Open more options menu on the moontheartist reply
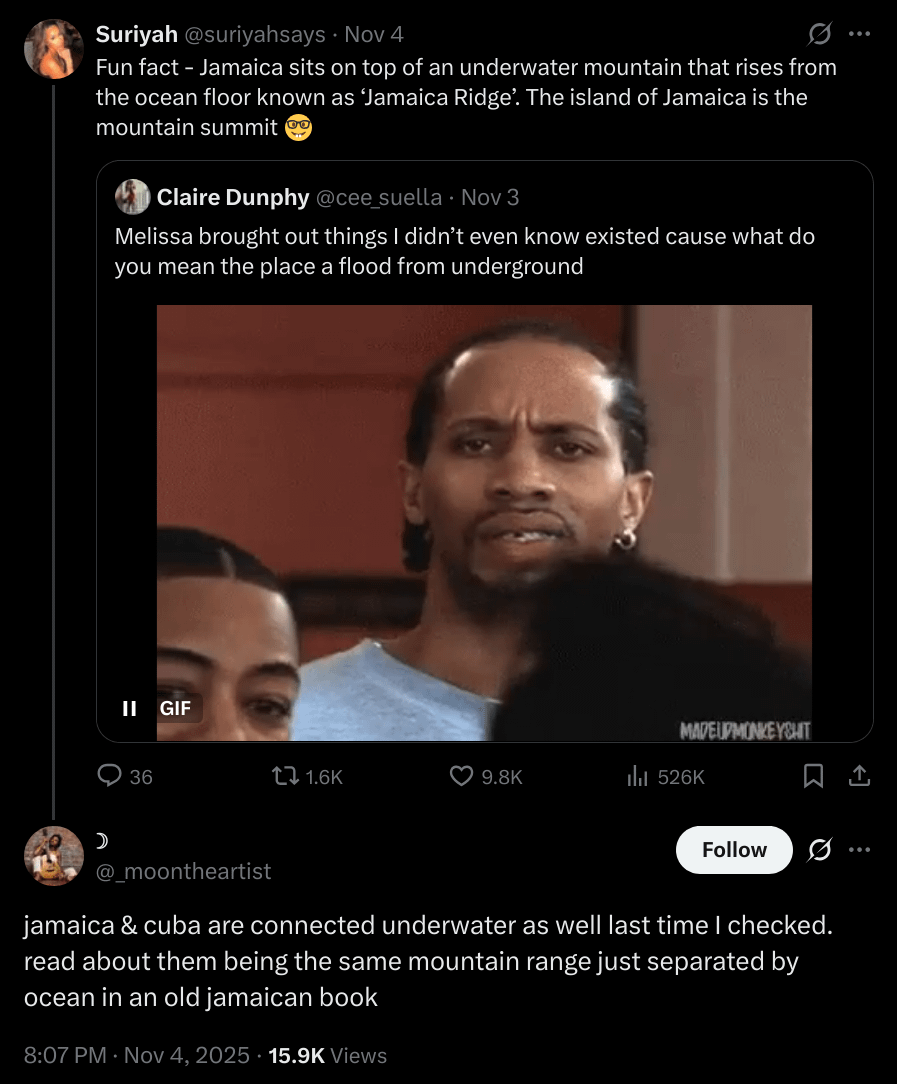This screenshot has width=897, height=1084. (859, 850)
